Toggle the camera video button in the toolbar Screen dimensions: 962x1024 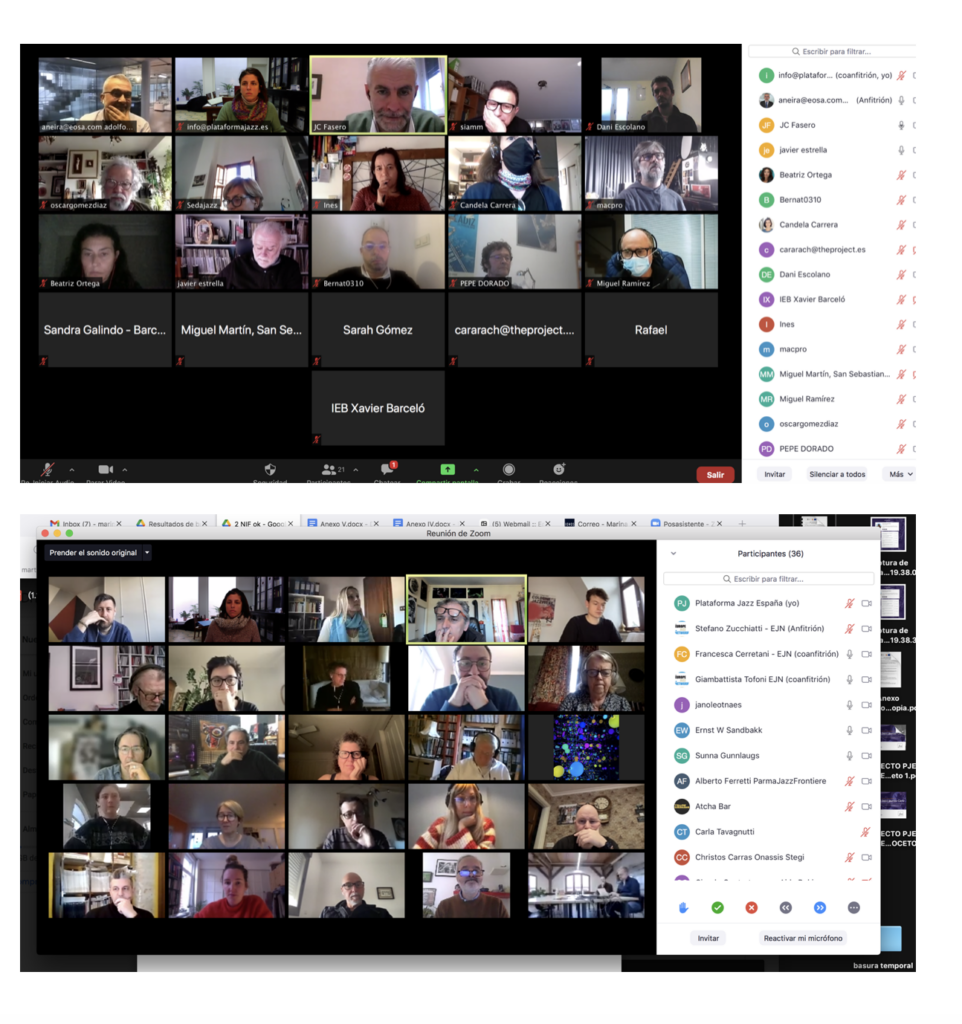[x=105, y=469]
